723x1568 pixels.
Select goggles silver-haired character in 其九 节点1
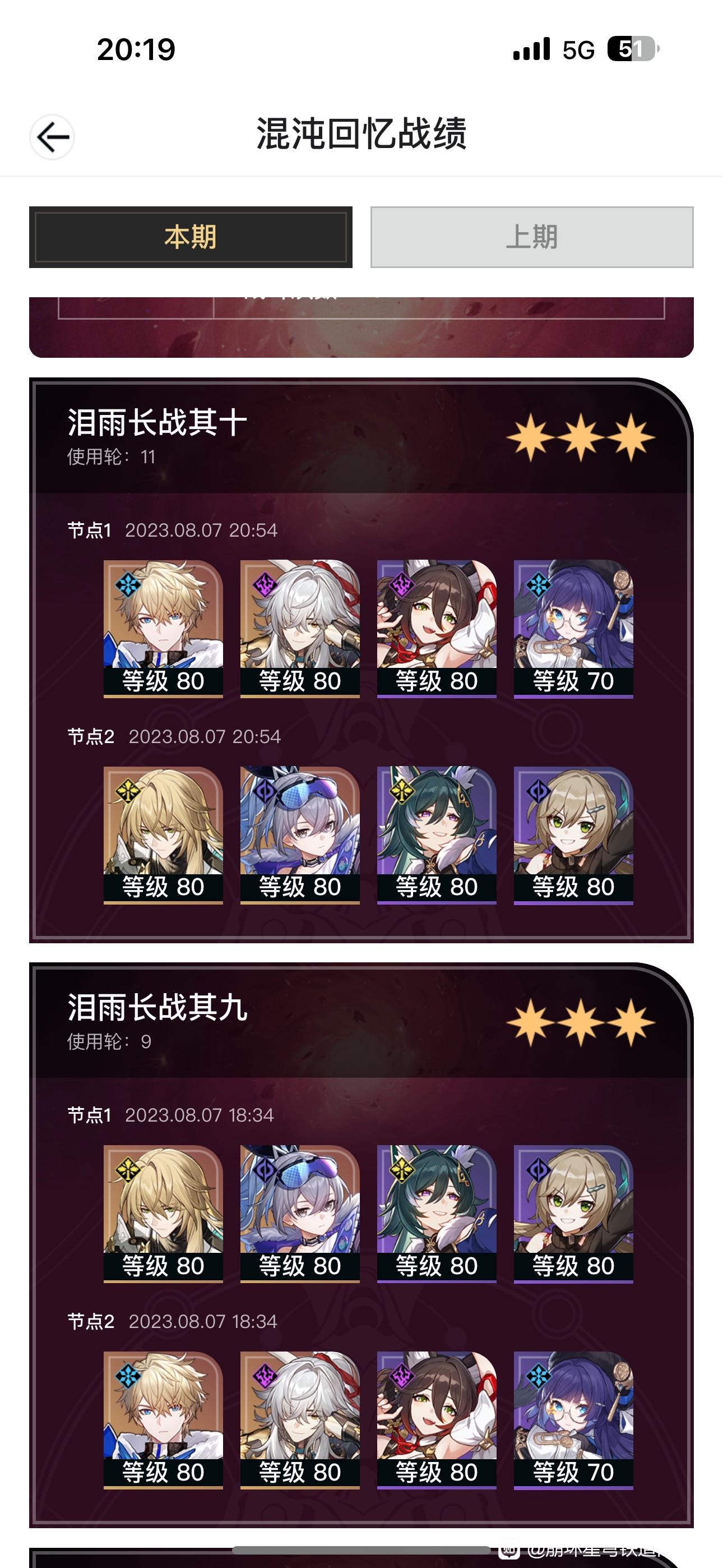pyautogui.click(x=300, y=1214)
